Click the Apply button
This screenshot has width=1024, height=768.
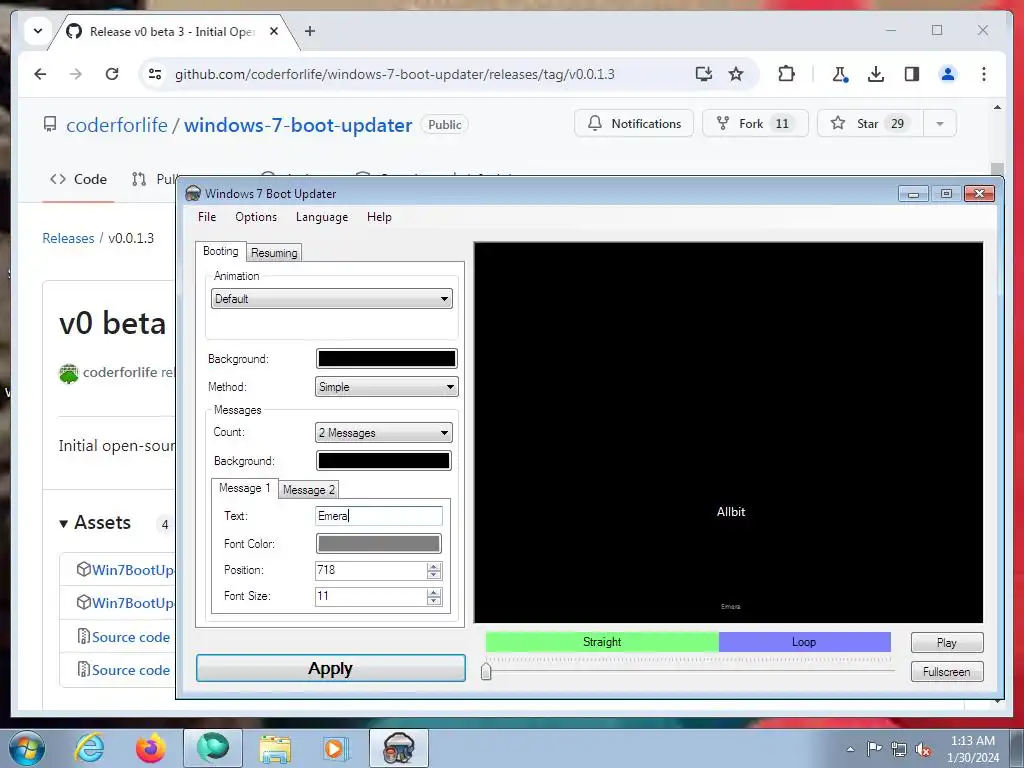[x=330, y=668]
